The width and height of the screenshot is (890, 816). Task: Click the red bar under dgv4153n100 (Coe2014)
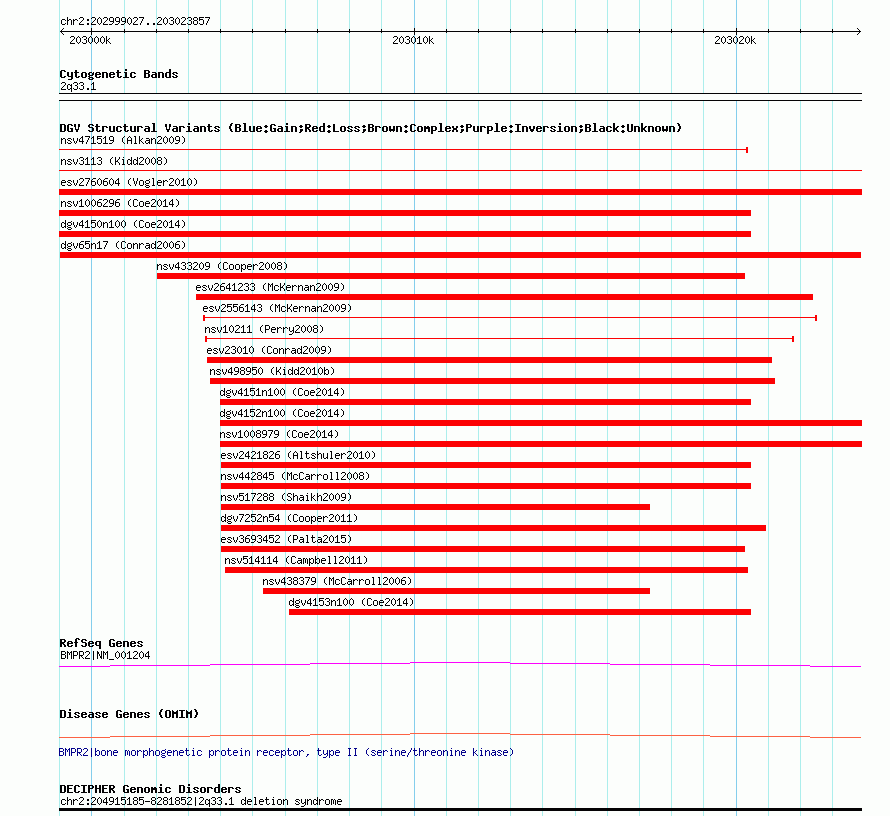tap(520, 612)
